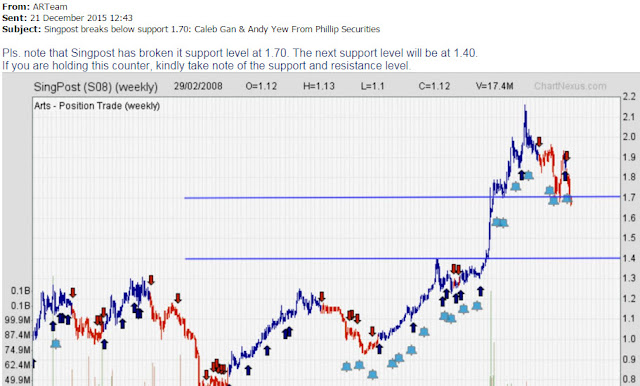640x386 pixels.
Task: Click the 1.7 price axis label
Action: pos(629,198)
